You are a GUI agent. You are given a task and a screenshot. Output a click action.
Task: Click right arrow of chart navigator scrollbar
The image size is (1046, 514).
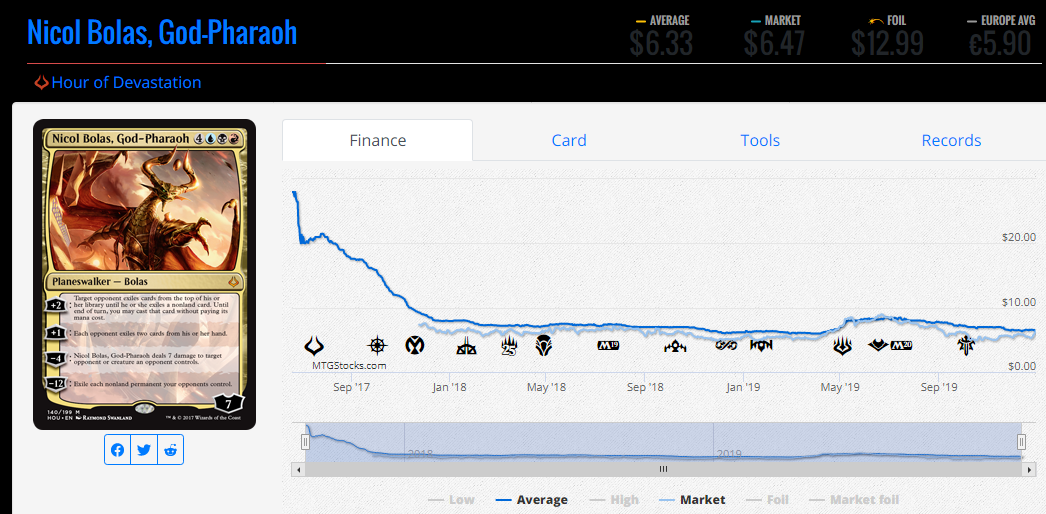[1031, 469]
